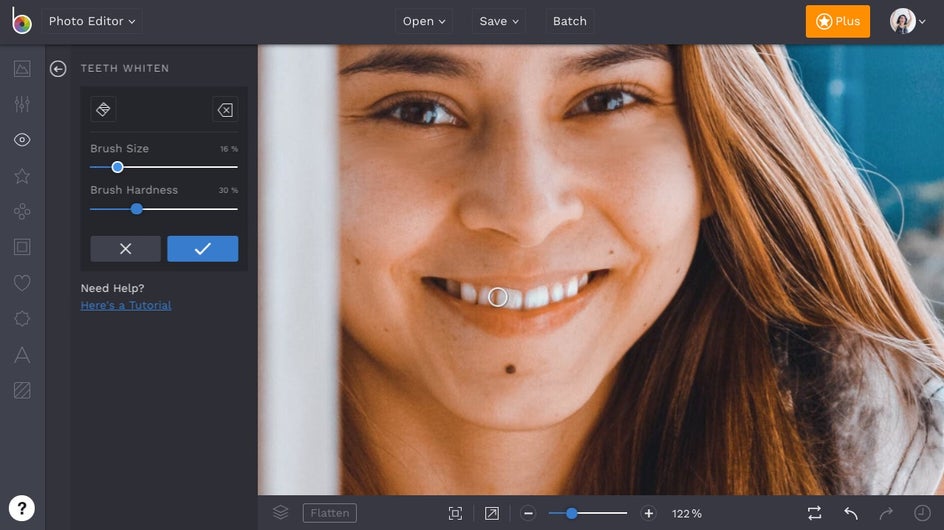Select the paint brush mode icon

point(103,110)
